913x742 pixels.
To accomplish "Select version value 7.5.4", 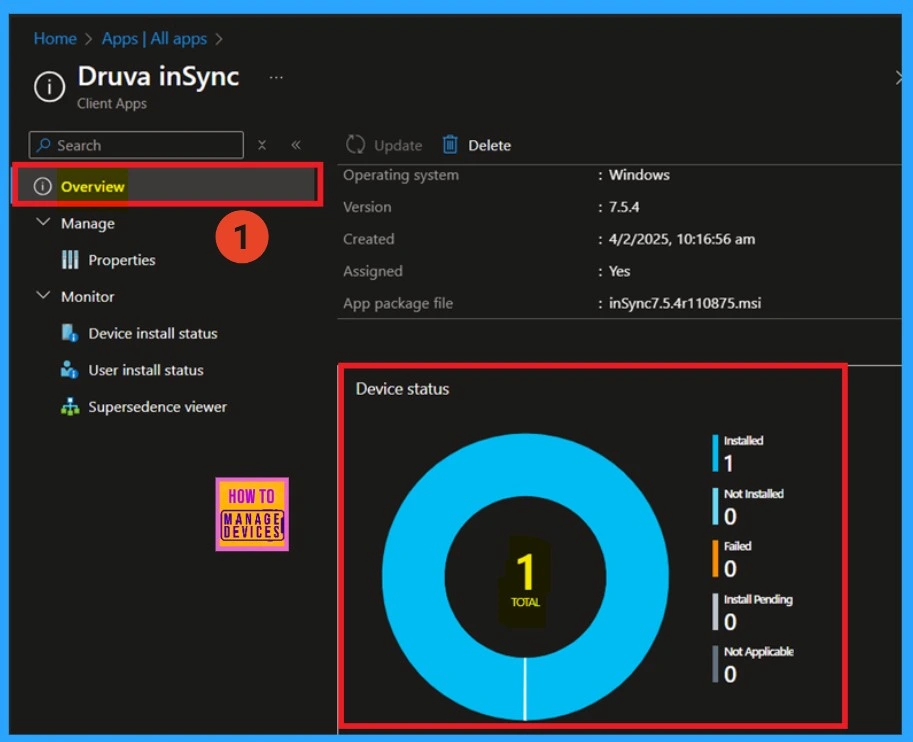I will [x=624, y=207].
